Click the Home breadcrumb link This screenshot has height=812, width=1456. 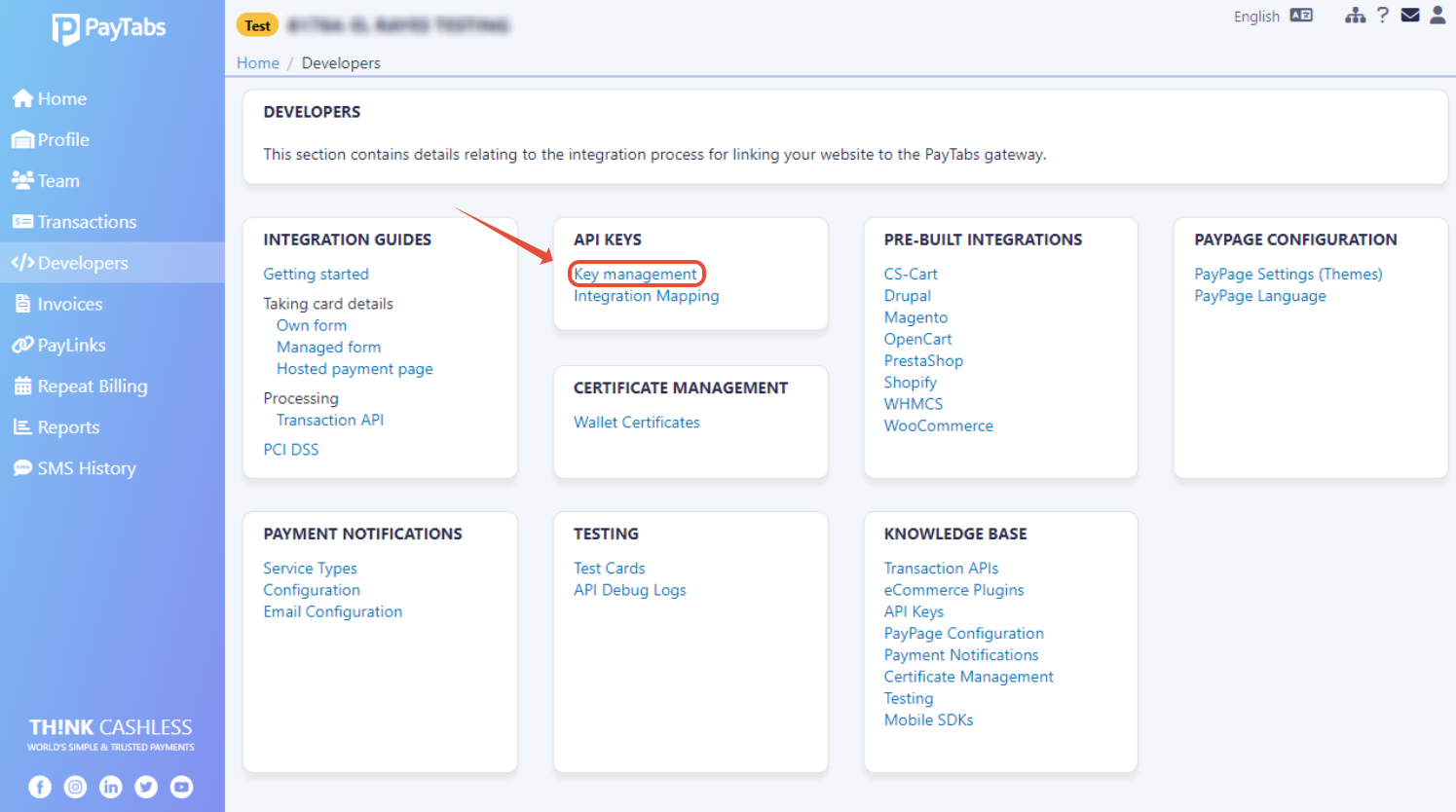[x=258, y=62]
